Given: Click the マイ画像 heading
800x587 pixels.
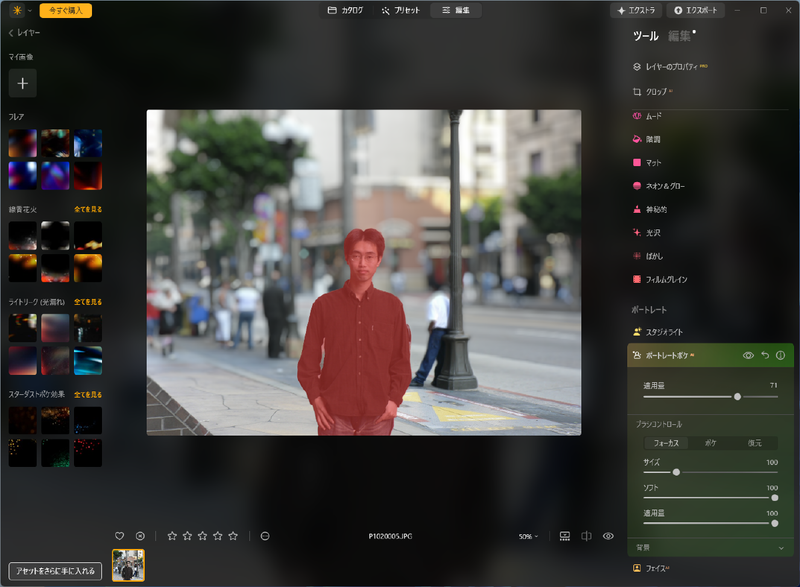Looking at the screenshot, I should 21,57.
